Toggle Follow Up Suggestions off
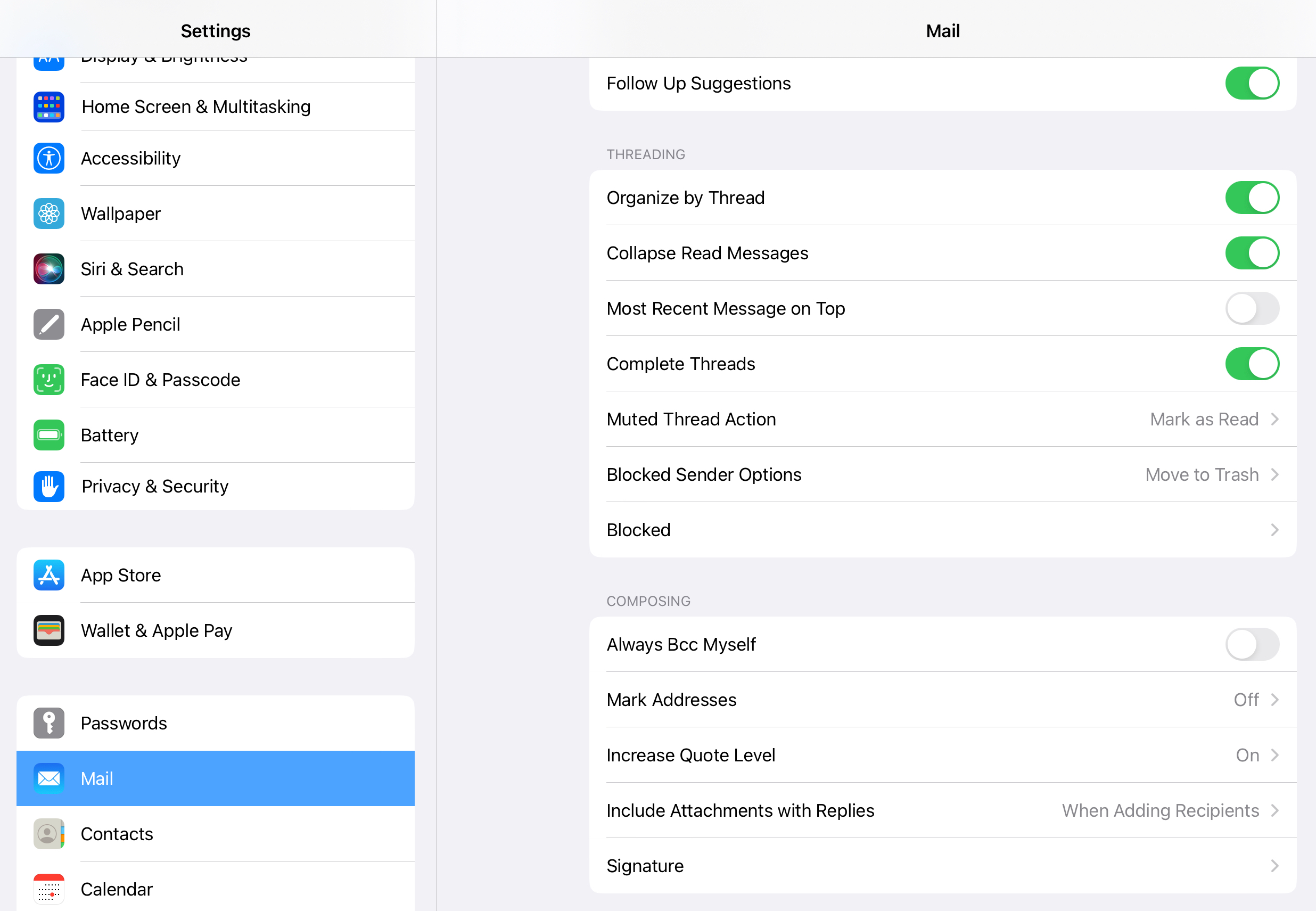1316x911 pixels. [x=1252, y=84]
